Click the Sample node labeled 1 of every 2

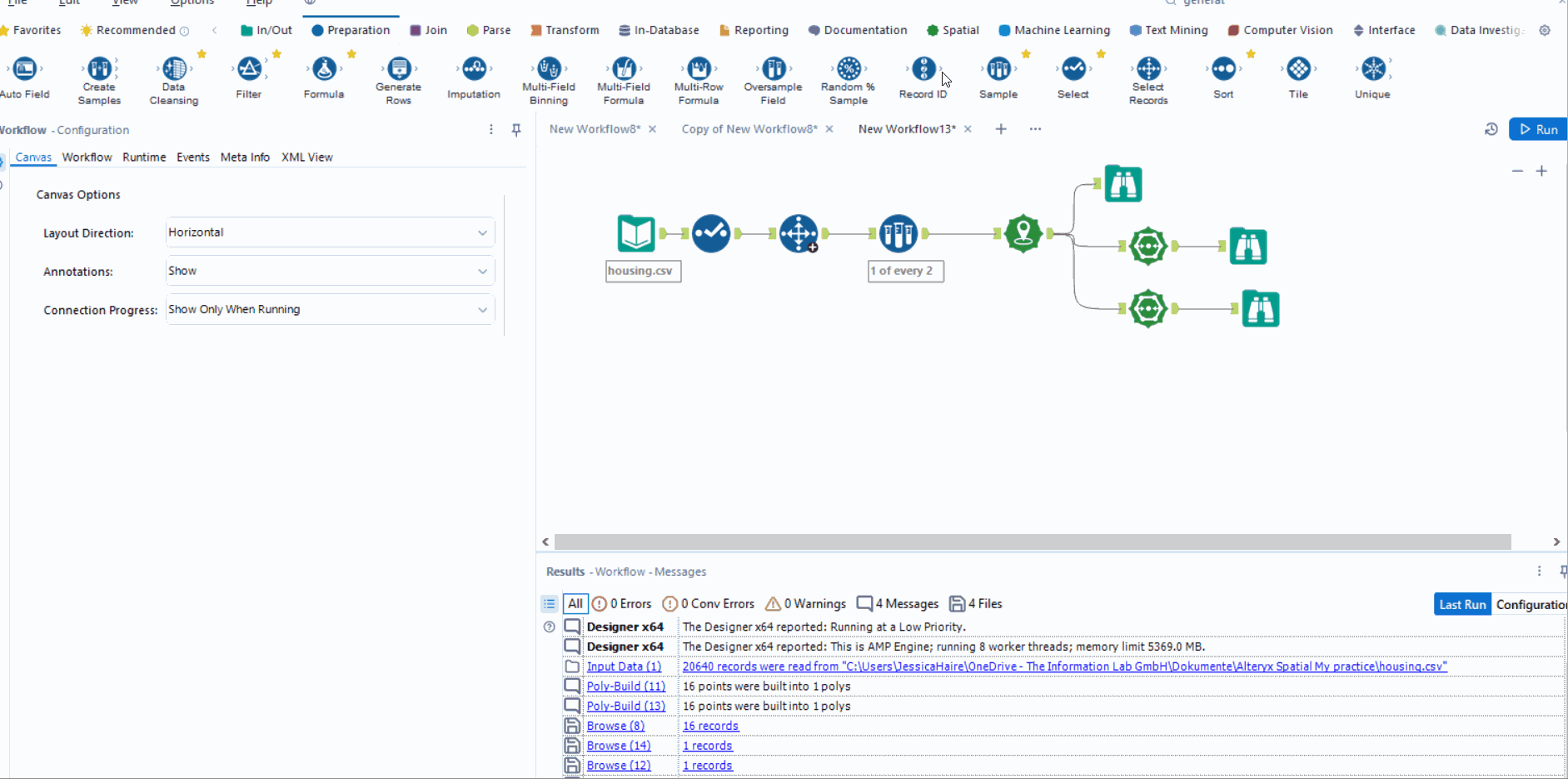898,233
